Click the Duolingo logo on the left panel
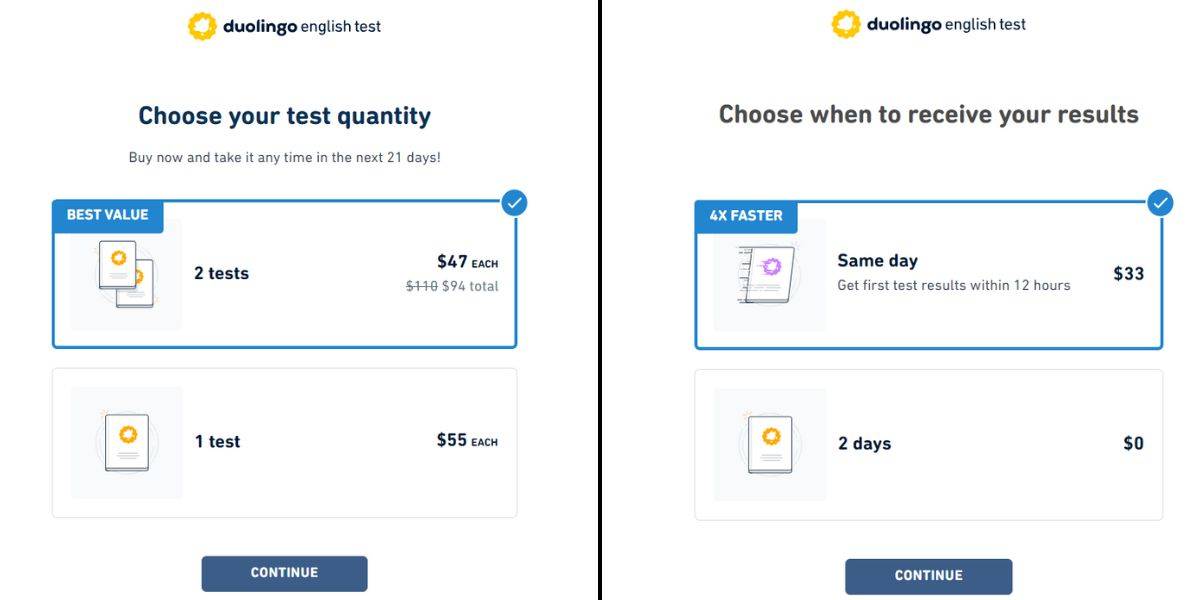Screen dimensions: 1200x600 203,27
